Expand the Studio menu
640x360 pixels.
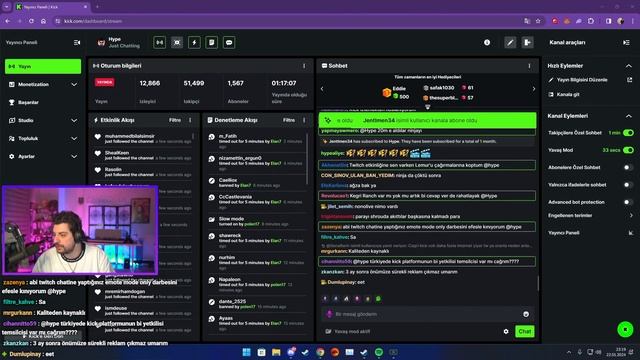tap(43, 120)
